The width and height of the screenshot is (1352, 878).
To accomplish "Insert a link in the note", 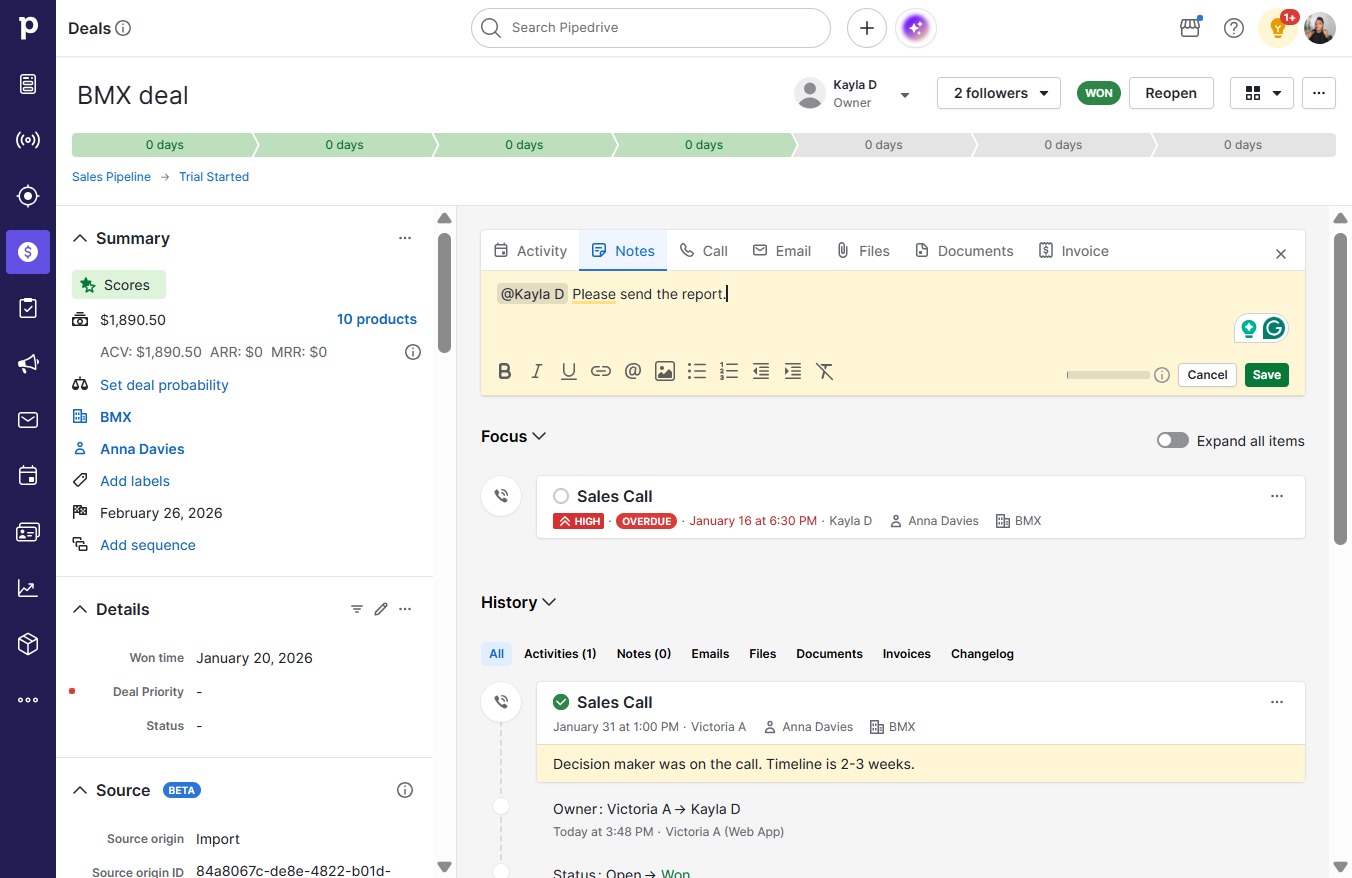I will [x=601, y=372].
